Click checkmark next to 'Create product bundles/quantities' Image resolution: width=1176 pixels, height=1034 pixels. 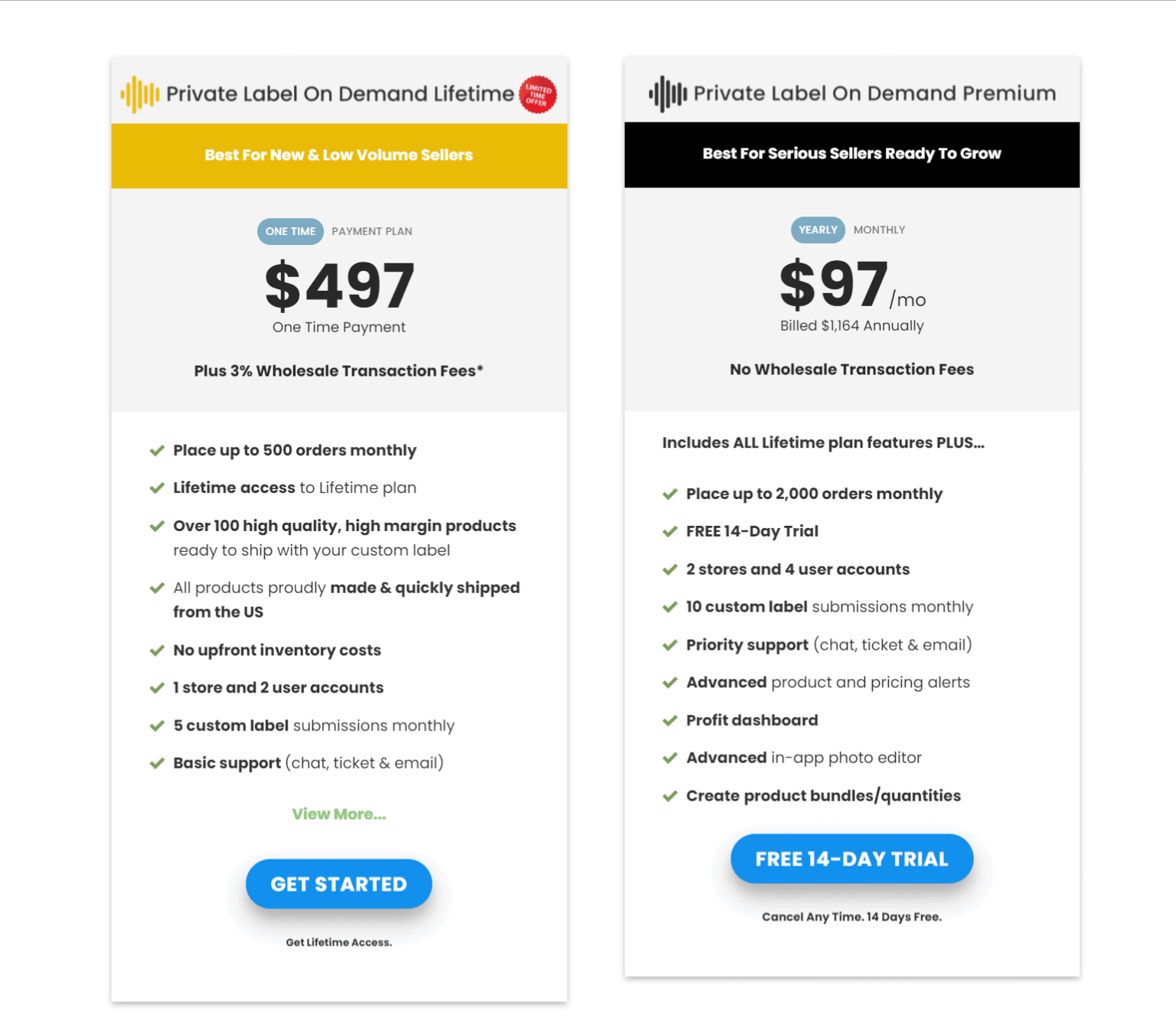pyautogui.click(x=670, y=796)
